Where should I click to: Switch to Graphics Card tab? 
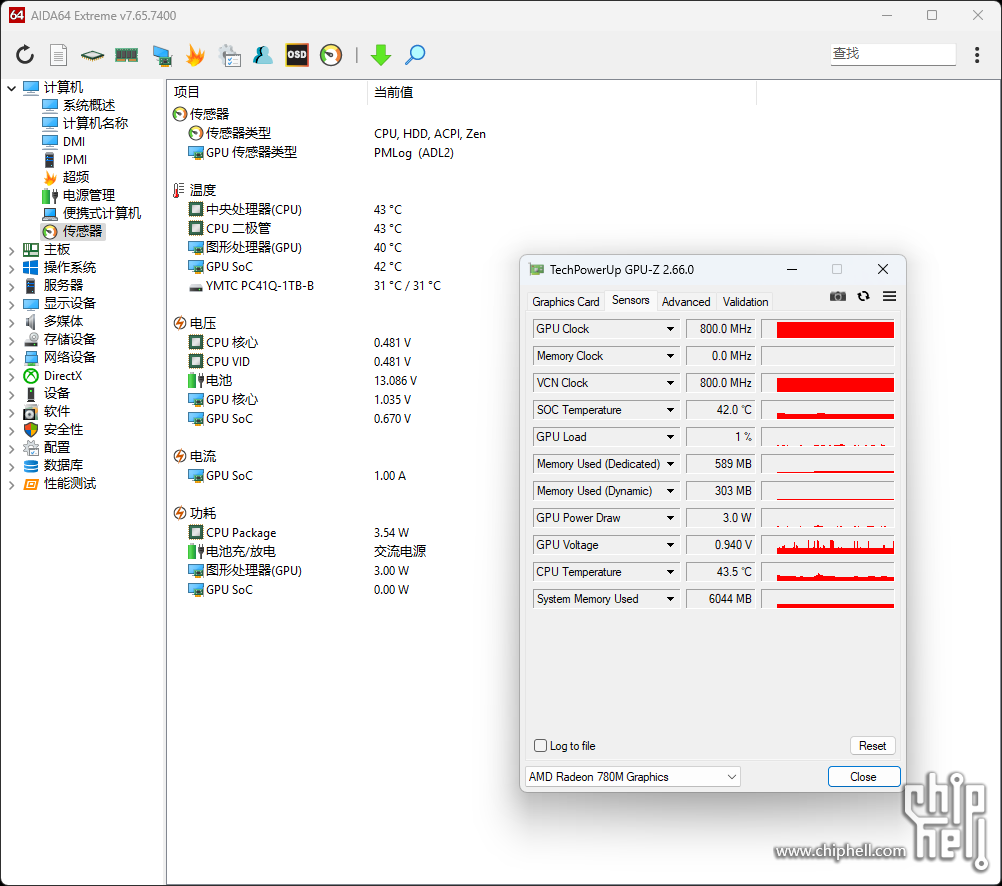tap(566, 302)
